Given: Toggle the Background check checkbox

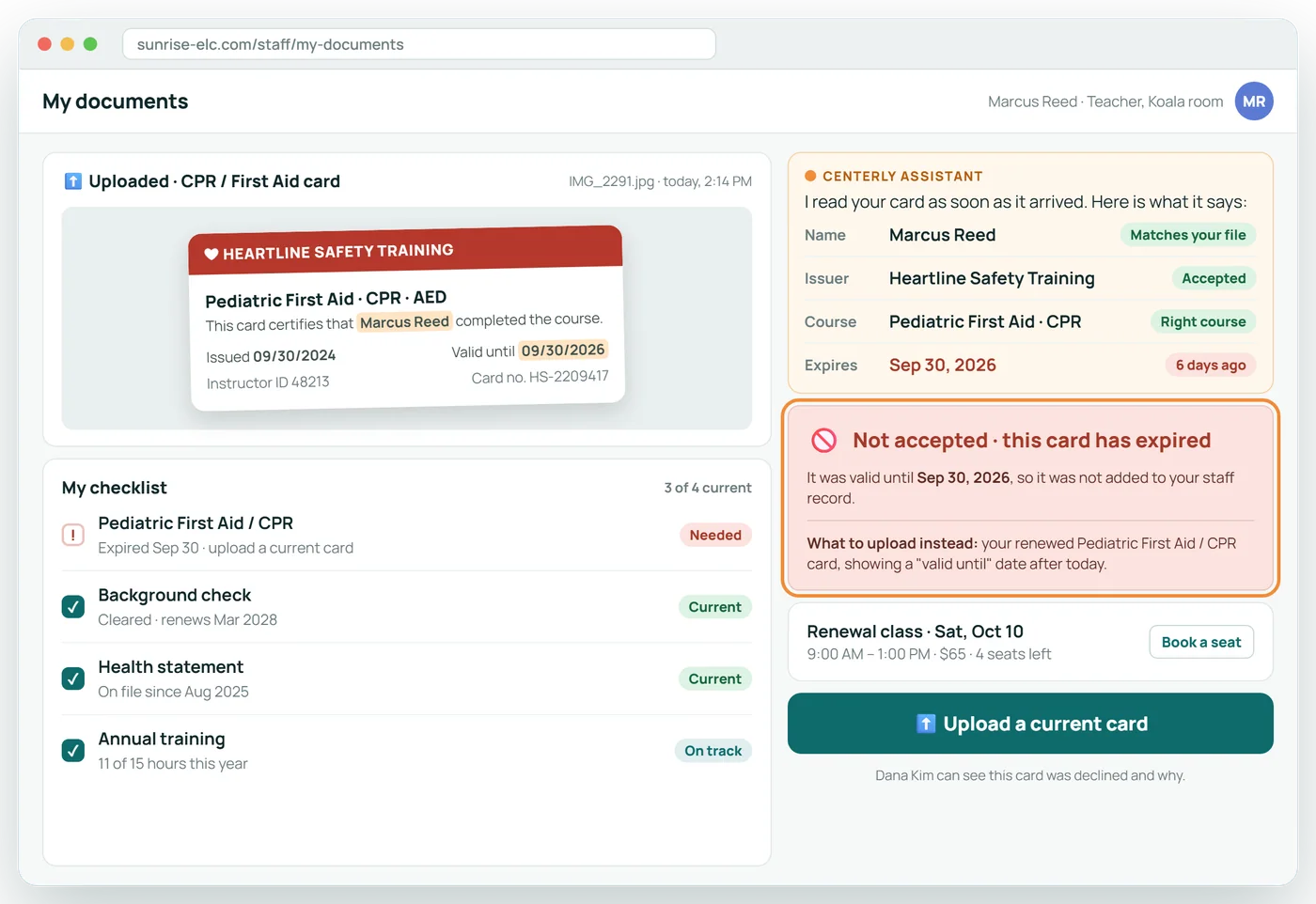Looking at the screenshot, I should 73,607.
